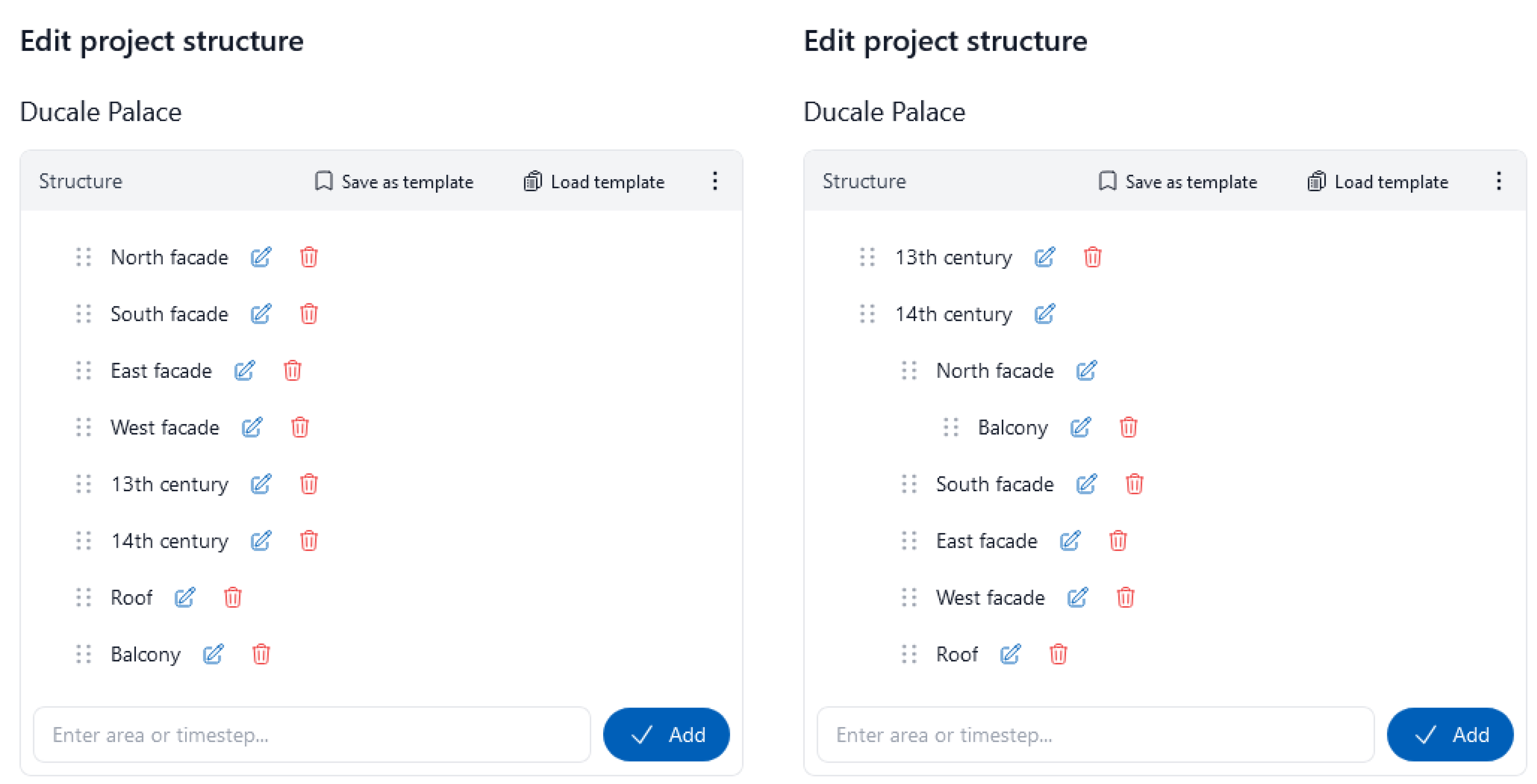Click drag handle of nested Balcony, right panel
The width and height of the screenshot is (1537, 784).
coord(951,427)
